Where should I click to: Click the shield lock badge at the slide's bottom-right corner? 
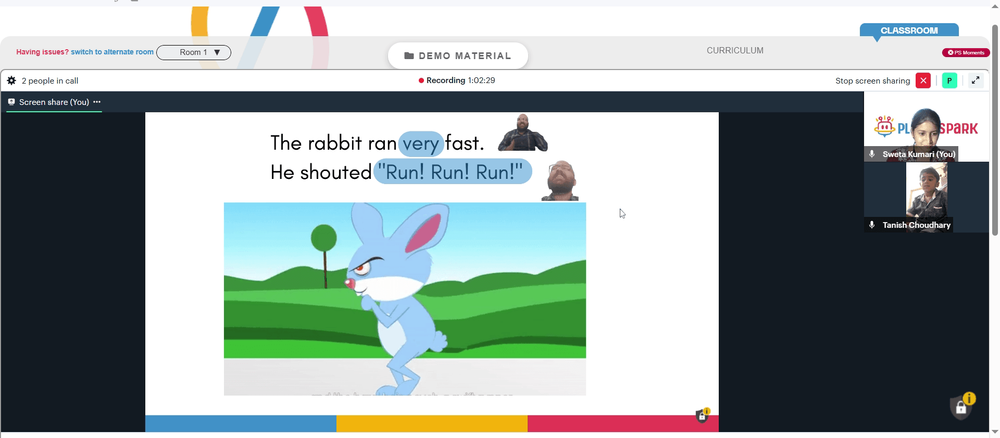click(x=703, y=416)
